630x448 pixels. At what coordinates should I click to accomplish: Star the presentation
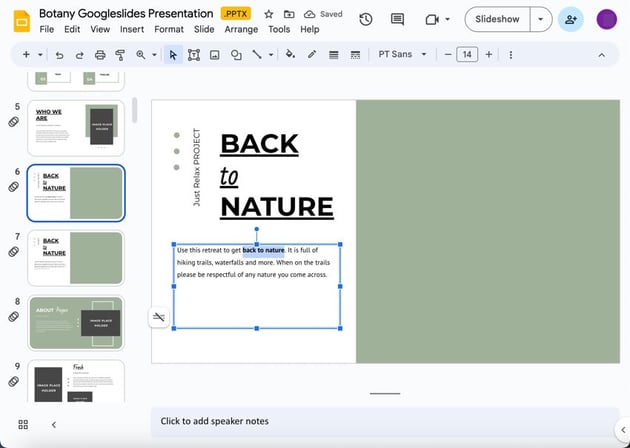268,14
